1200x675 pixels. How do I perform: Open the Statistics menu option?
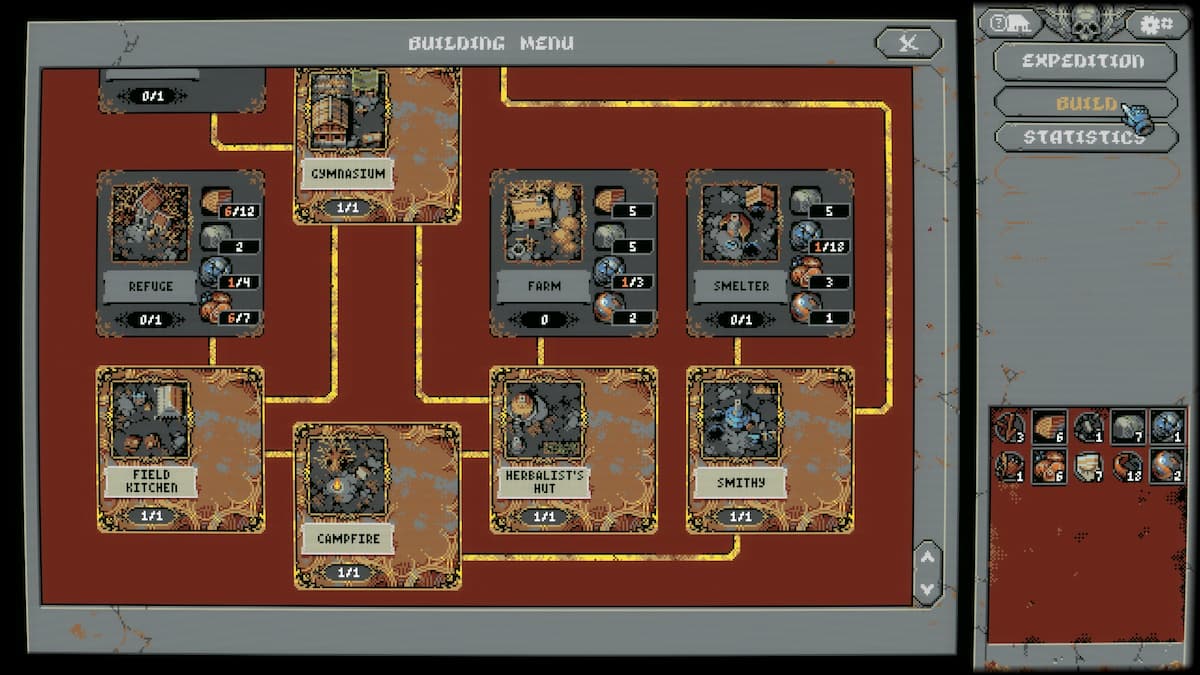coord(1083,137)
